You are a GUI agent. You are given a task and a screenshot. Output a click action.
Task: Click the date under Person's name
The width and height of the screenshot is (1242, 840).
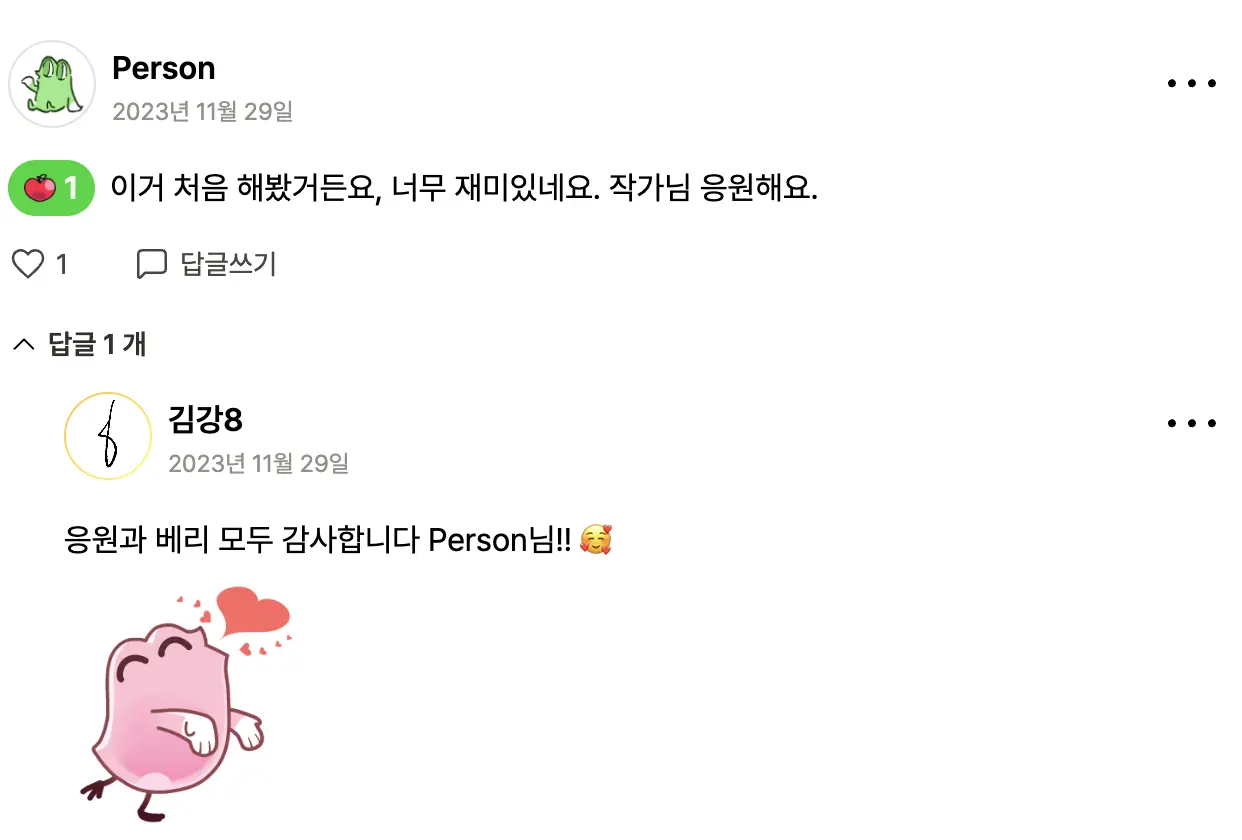coord(203,111)
